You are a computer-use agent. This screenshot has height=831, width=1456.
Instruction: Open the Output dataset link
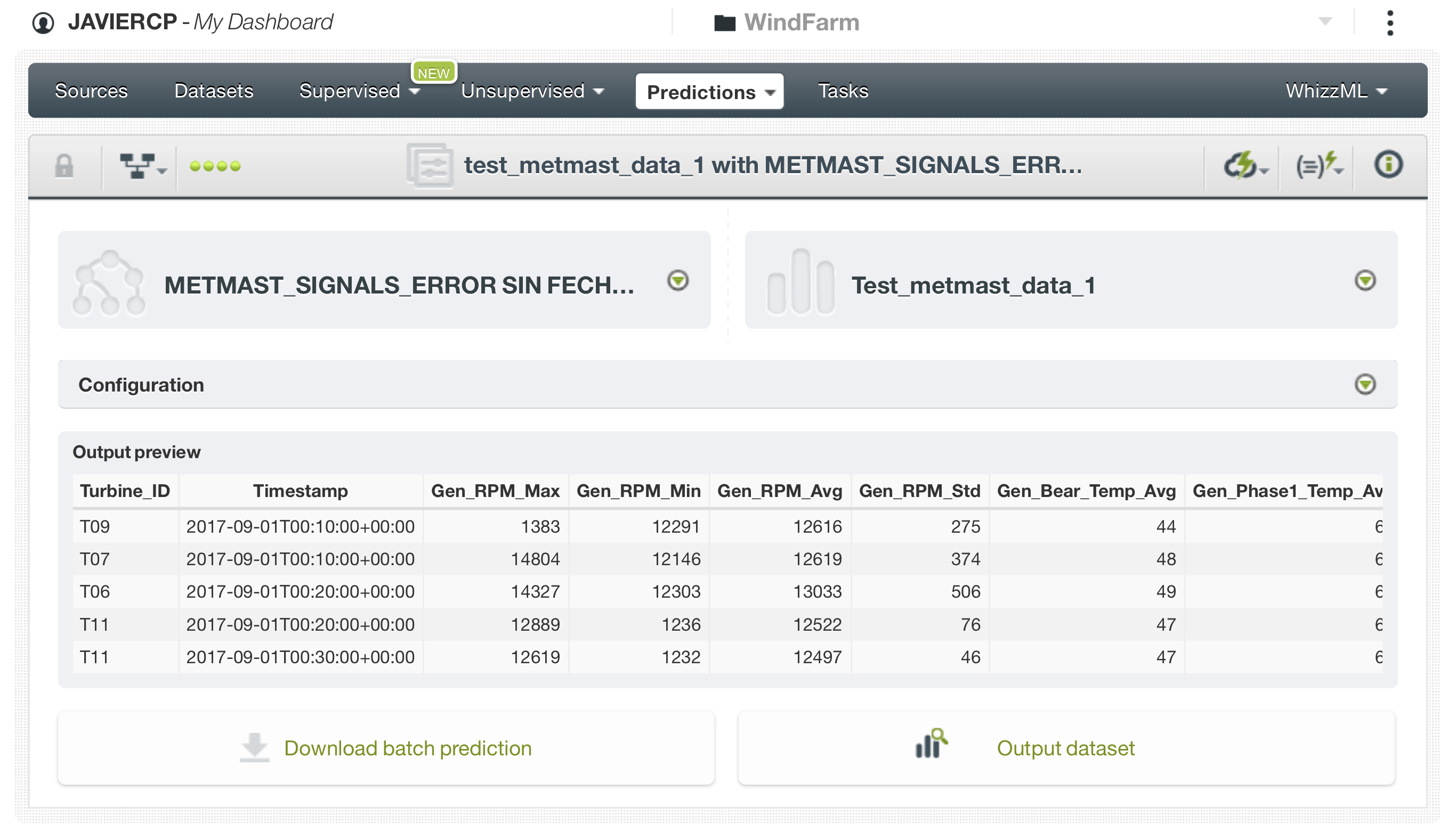point(1065,748)
